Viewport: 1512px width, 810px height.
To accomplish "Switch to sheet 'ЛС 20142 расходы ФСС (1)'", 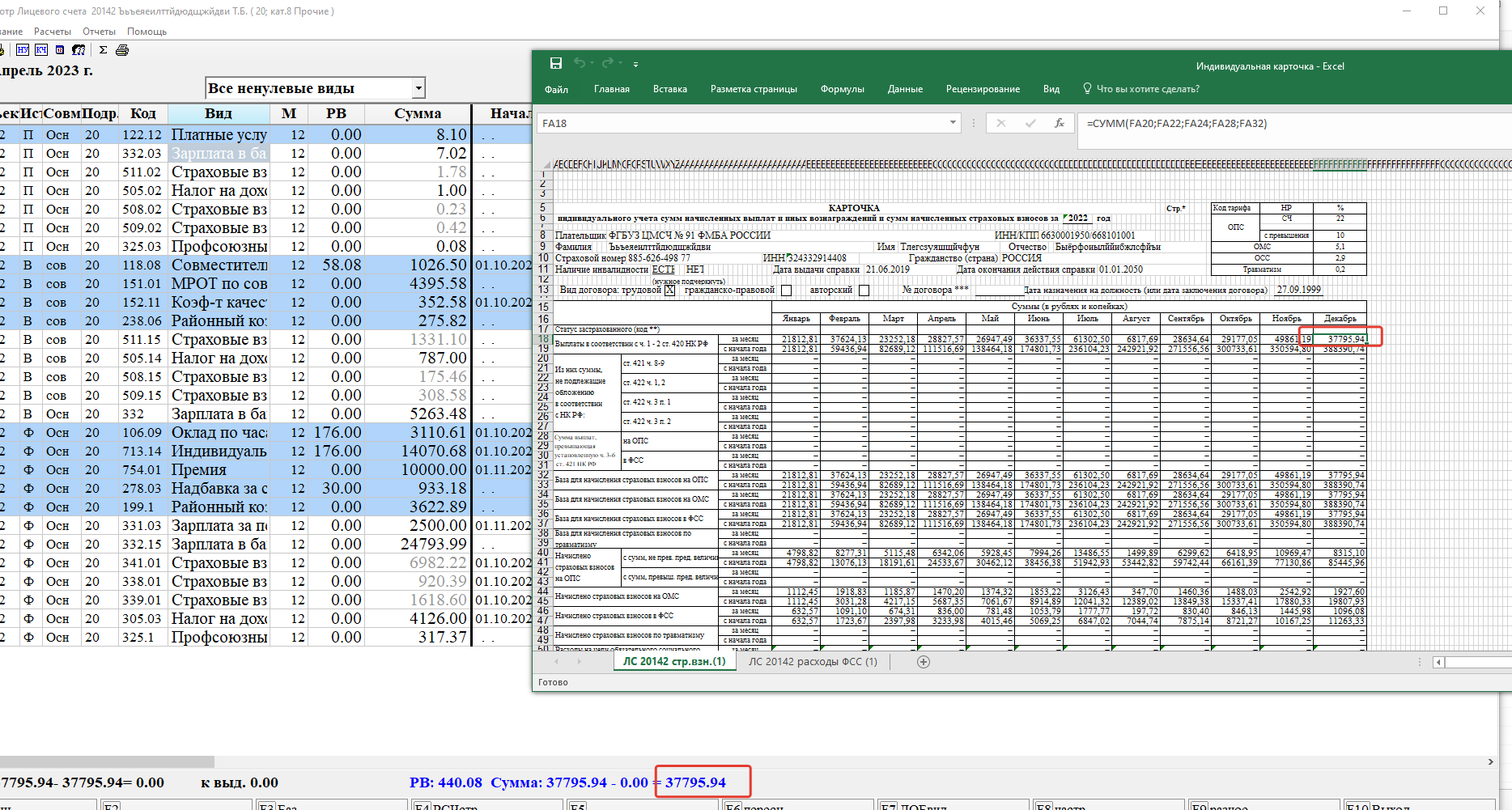I will [x=813, y=662].
